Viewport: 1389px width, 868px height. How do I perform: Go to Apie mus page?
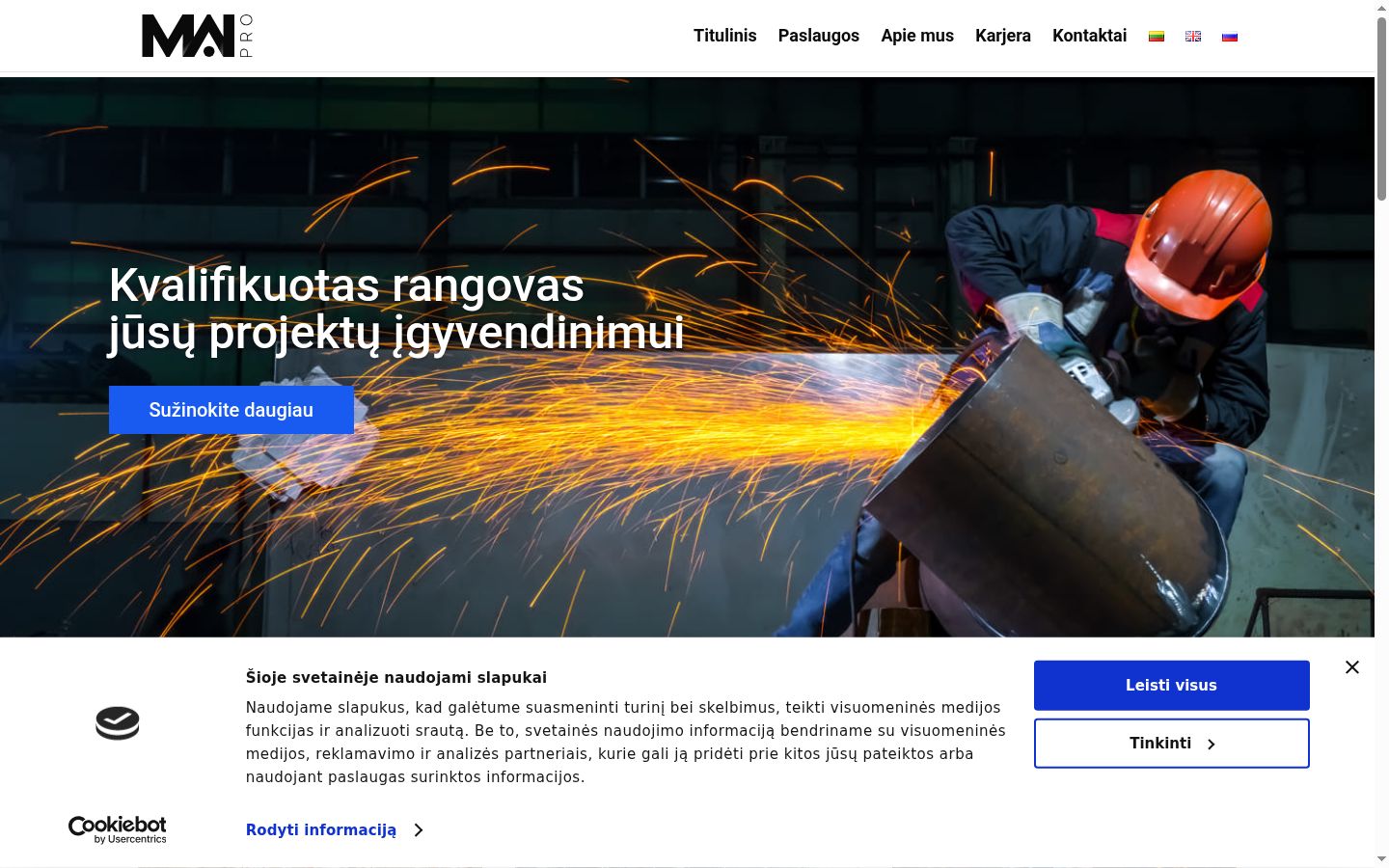click(917, 36)
